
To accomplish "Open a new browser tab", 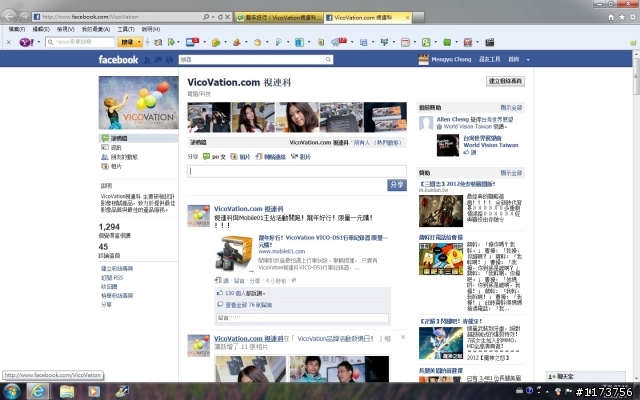I will [x=418, y=18].
